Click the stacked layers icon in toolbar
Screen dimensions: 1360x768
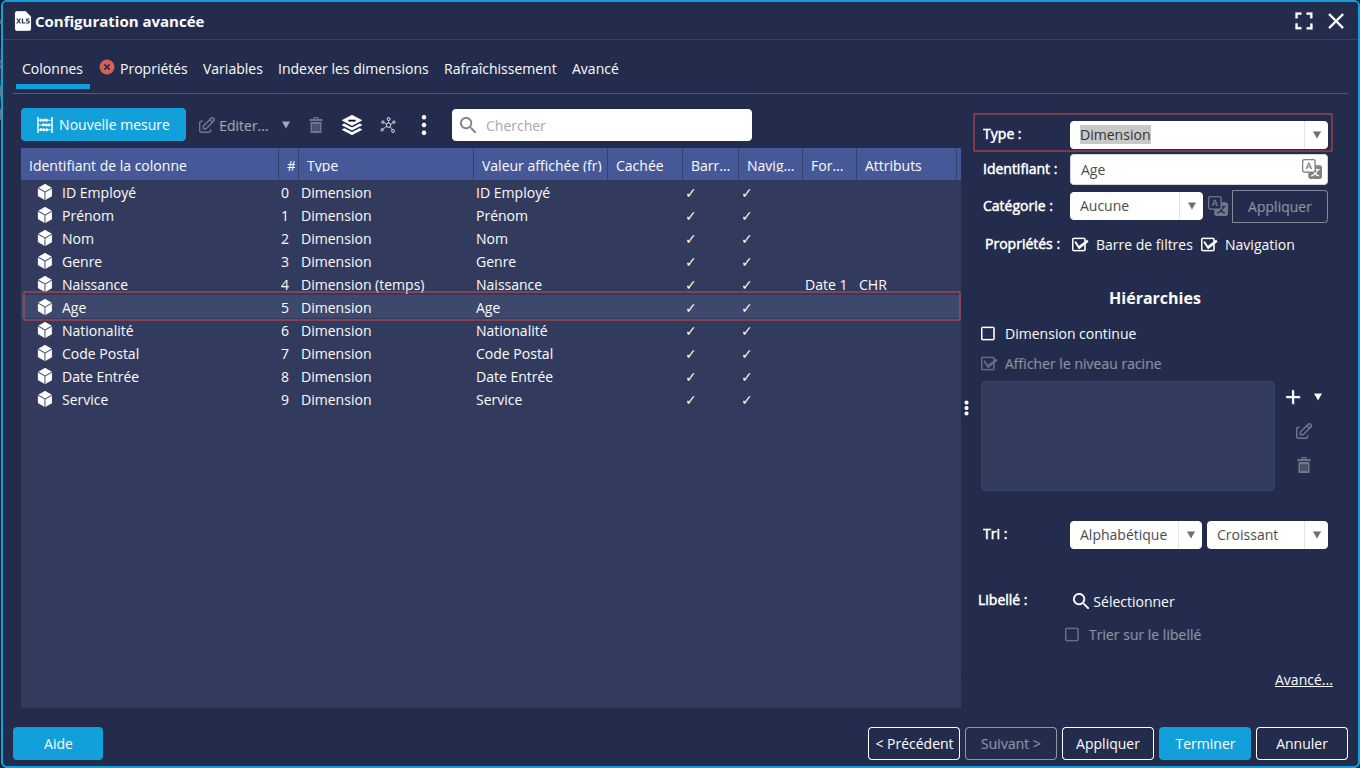point(352,125)
